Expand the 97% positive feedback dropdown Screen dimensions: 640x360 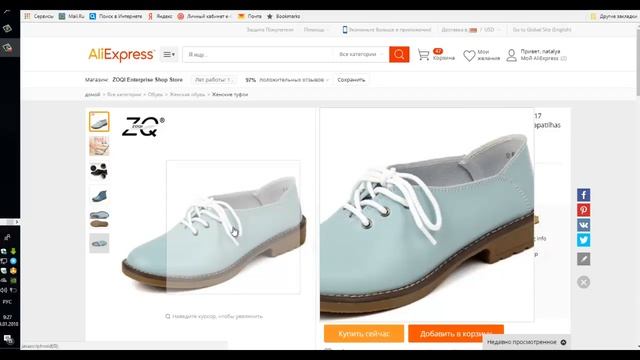pyautogui.click(x=287, y=80)
